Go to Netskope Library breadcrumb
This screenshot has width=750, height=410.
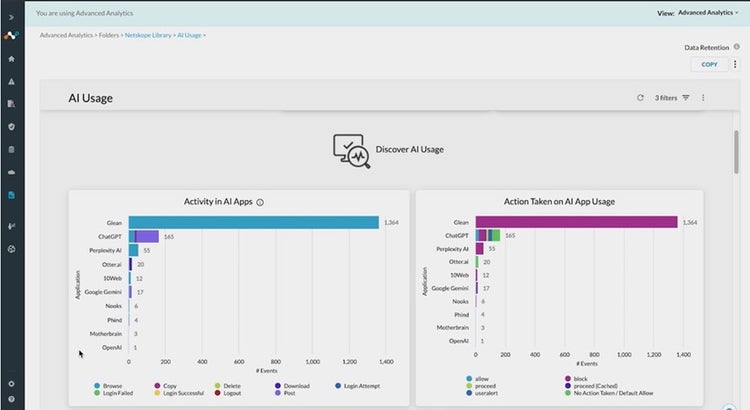[150, 35]
